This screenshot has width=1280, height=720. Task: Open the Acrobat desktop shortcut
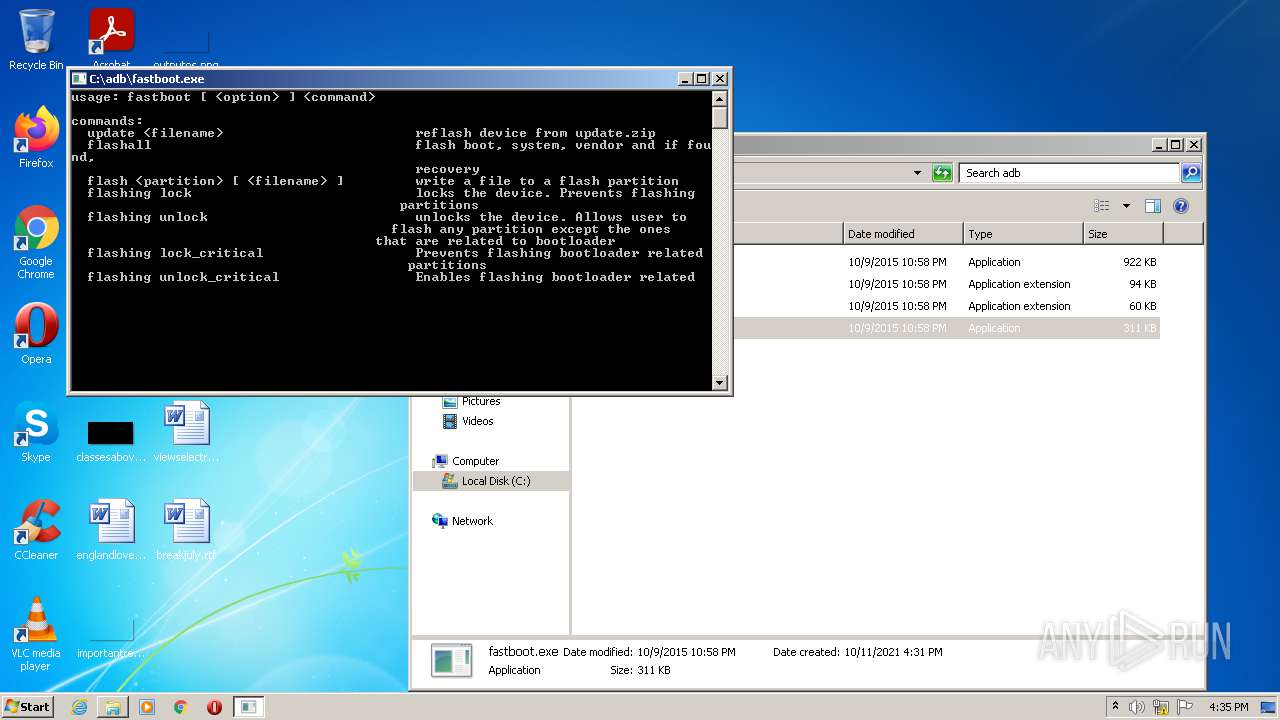click(x=111, y=39)
